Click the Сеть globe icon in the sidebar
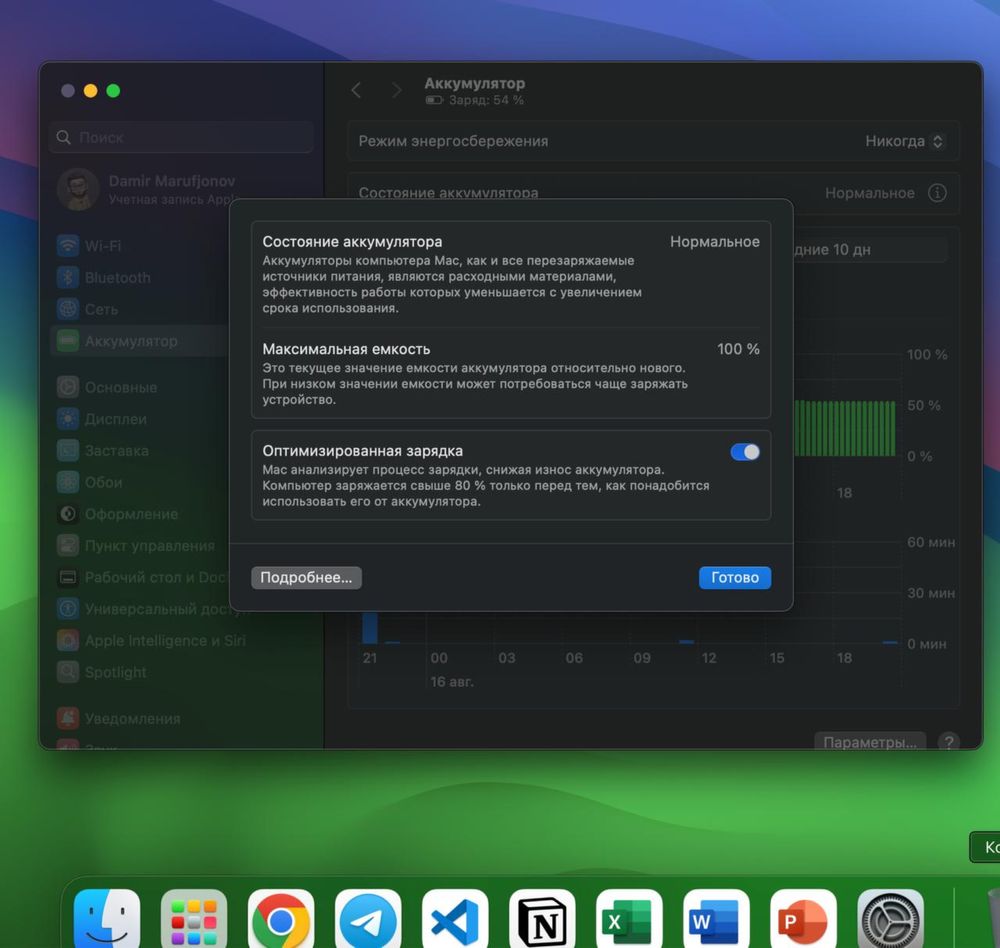Viewport: 1000px width, 948px height. 68,309
